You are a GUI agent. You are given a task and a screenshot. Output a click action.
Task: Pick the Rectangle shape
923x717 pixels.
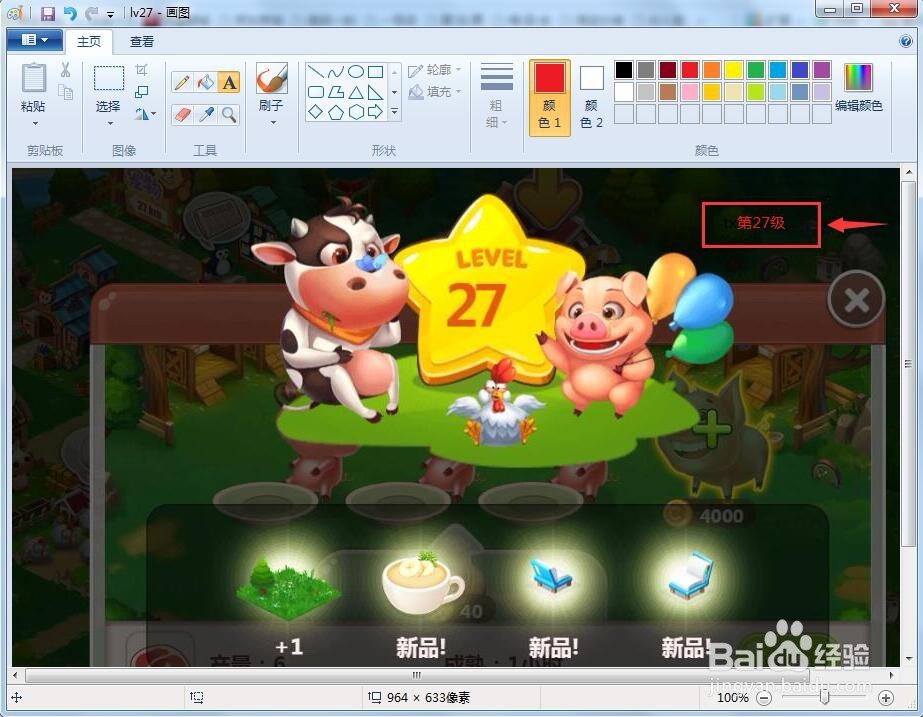(376, 72)
